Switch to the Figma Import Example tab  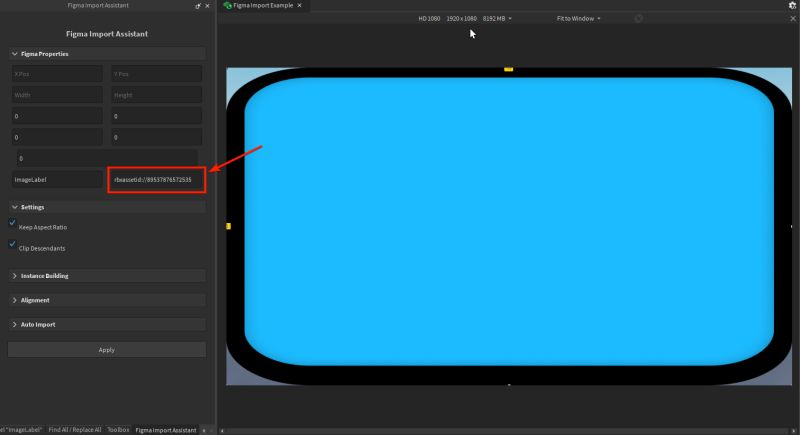tap(262, 5)
